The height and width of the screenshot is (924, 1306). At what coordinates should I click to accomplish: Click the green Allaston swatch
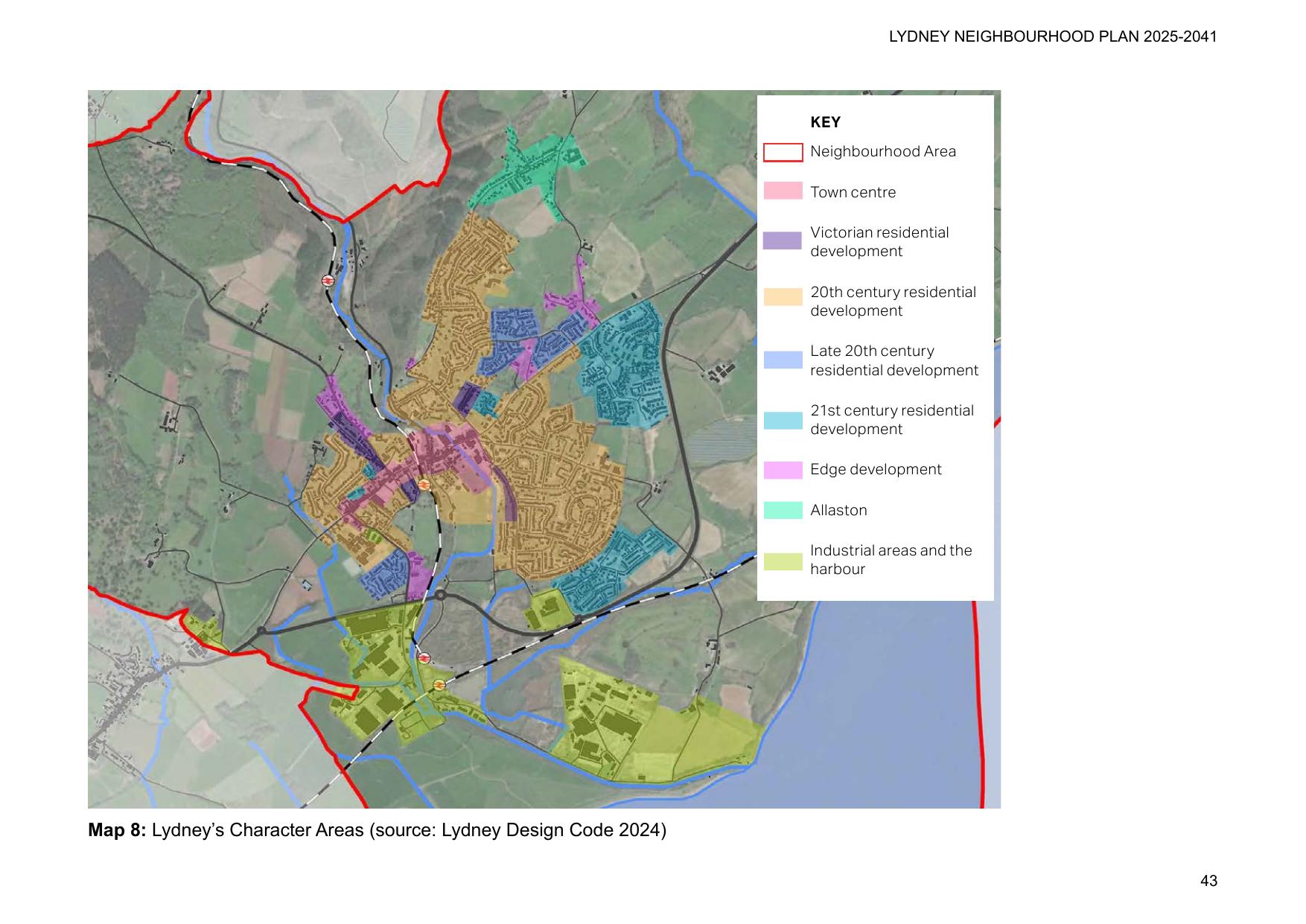click(783, 510)
